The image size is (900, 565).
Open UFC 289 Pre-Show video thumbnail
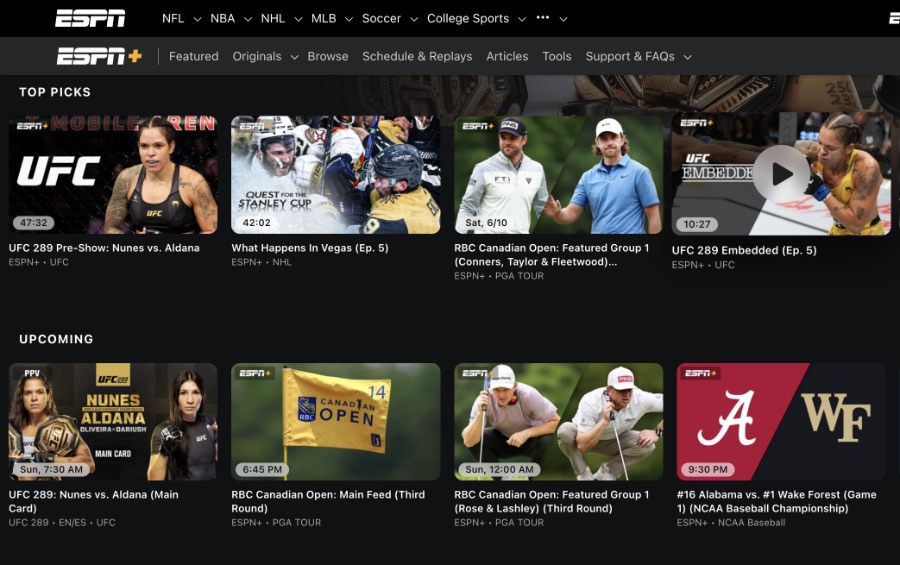tap(113, 175)
